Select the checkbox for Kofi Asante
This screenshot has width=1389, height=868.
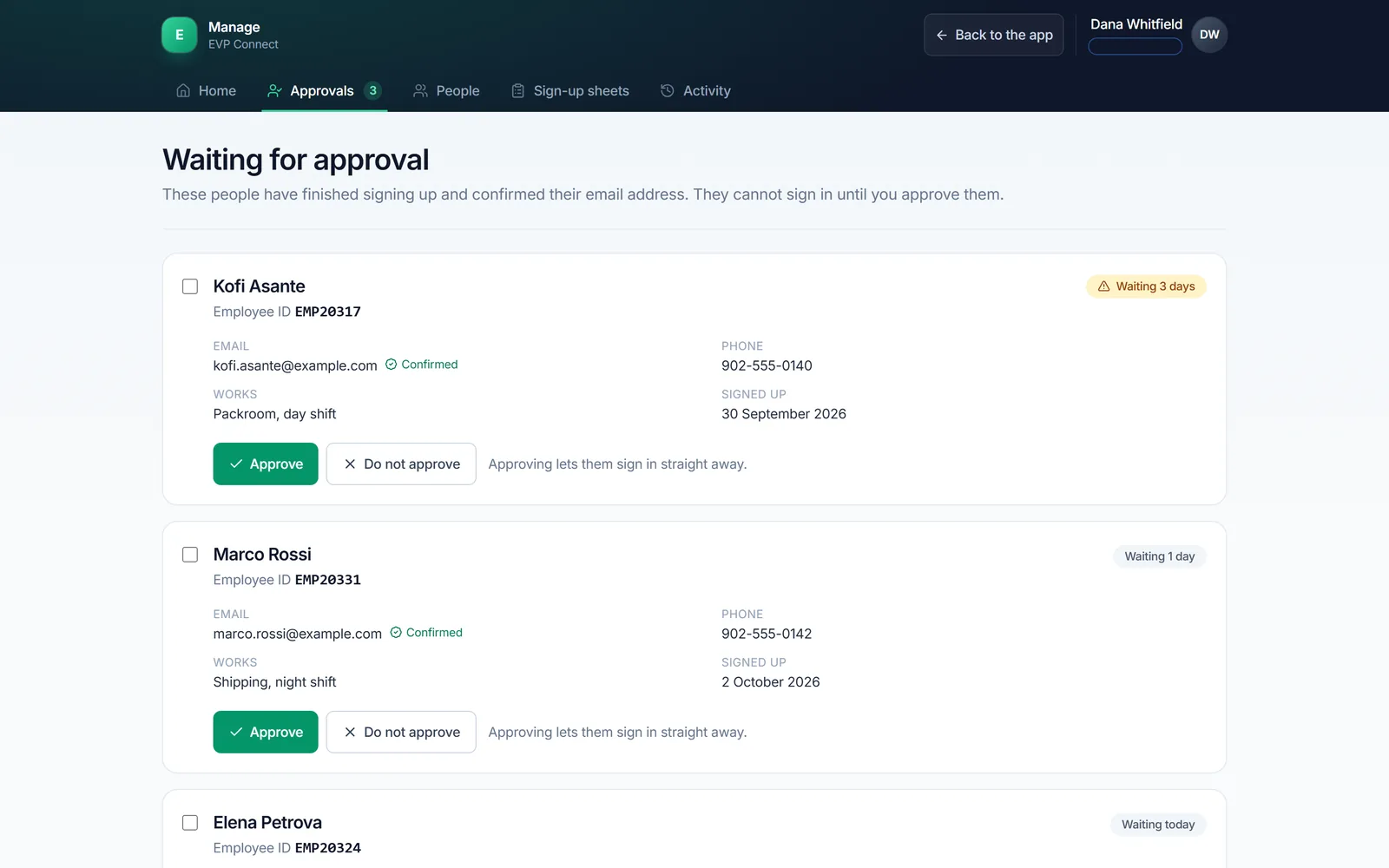(190, 286)
